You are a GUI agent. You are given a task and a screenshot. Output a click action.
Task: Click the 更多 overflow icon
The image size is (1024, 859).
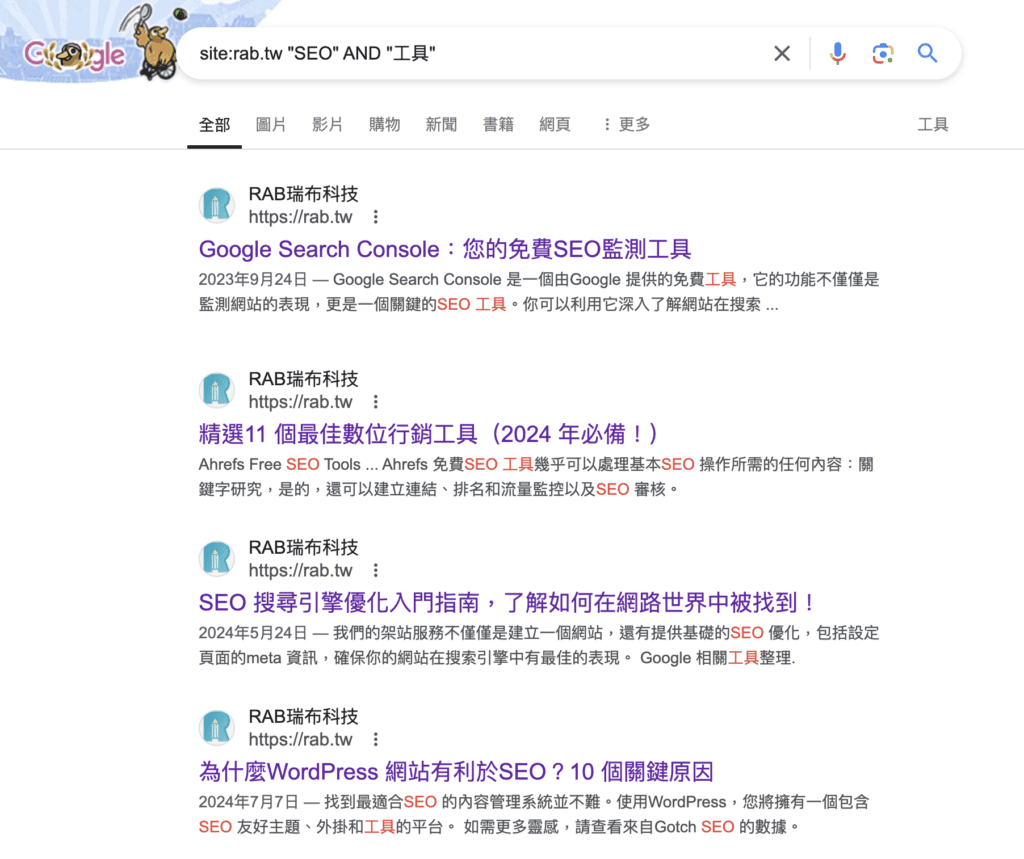pyautogui.click(x=622, y=124)
